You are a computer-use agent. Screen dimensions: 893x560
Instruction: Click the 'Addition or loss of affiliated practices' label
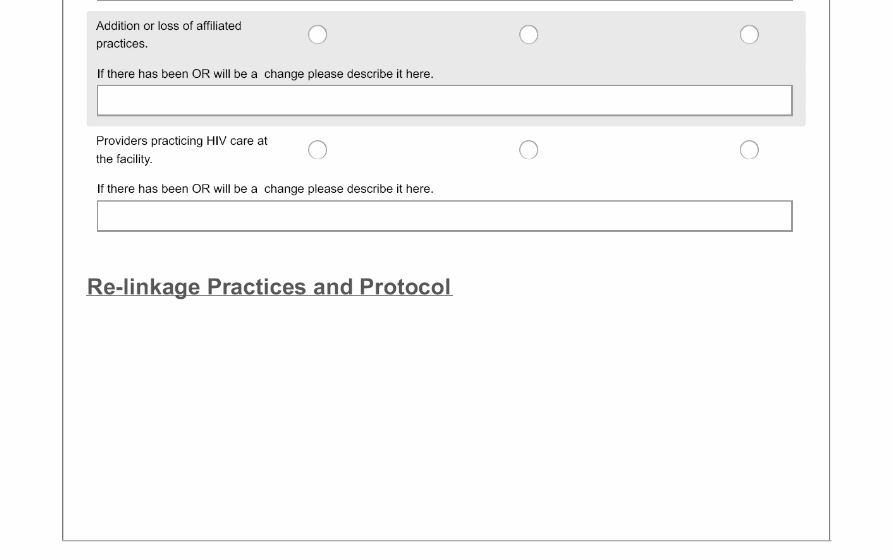coord(168,26)
